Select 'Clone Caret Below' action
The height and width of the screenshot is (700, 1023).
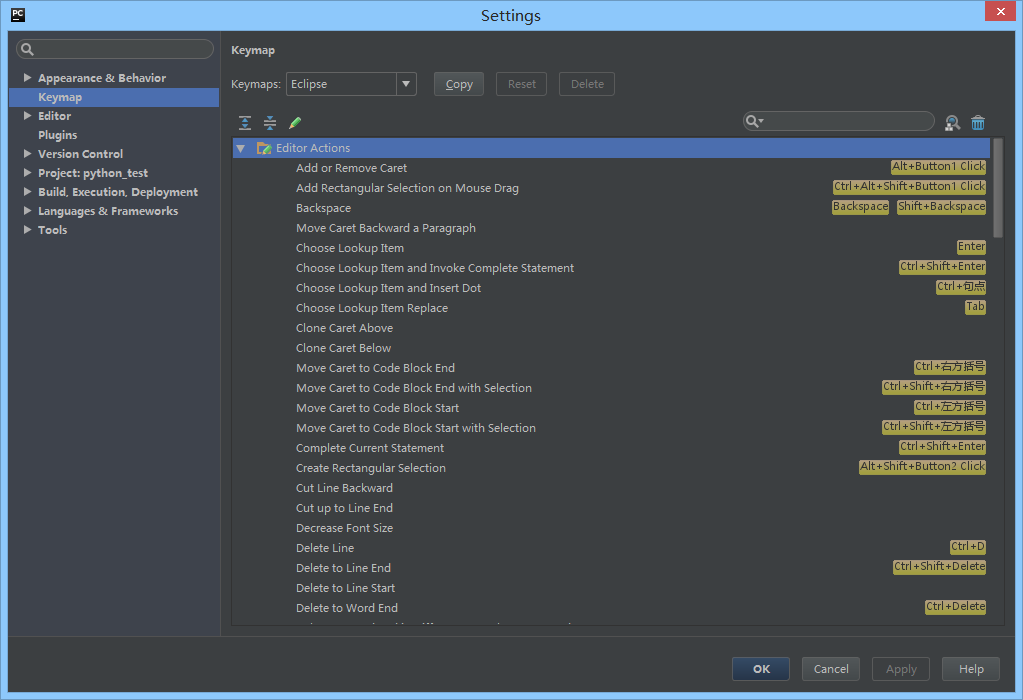point(343,348)
